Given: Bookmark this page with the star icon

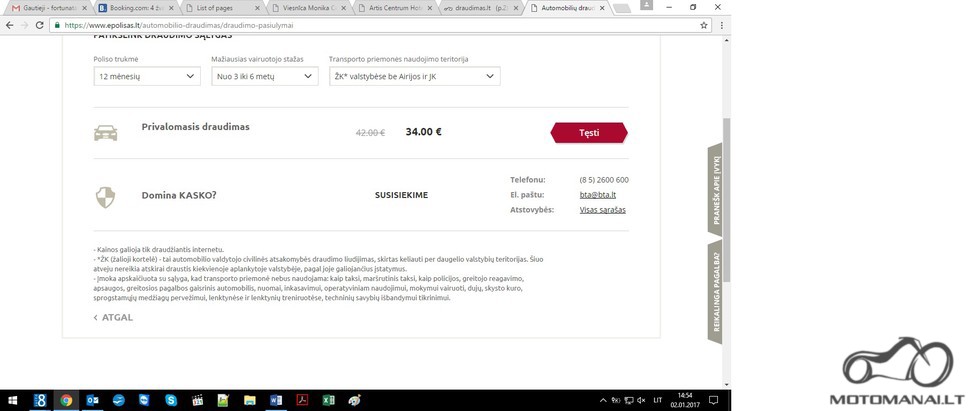Looking at the screenshot, I should 703,25.
